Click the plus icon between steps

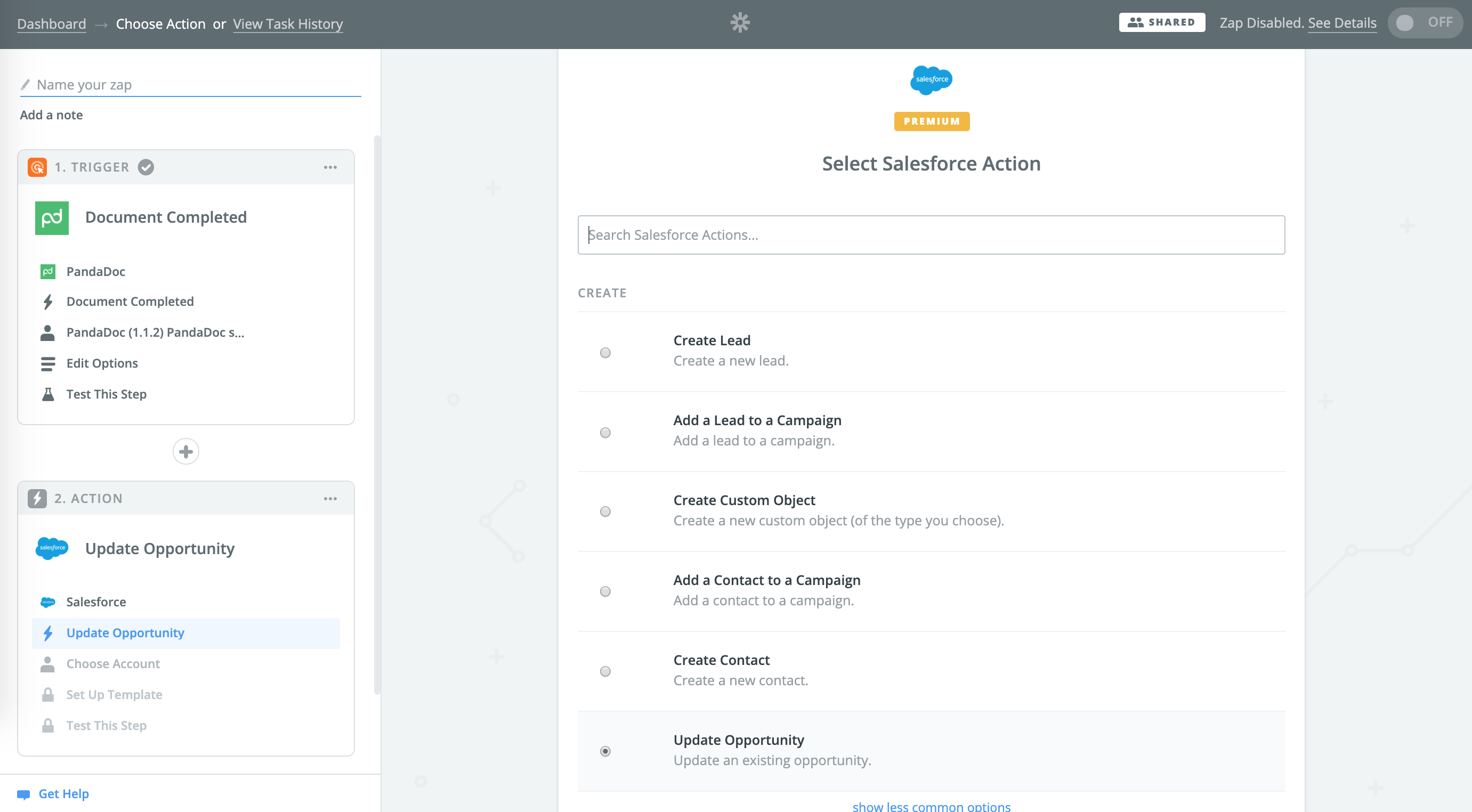click(x=185, y=451)
